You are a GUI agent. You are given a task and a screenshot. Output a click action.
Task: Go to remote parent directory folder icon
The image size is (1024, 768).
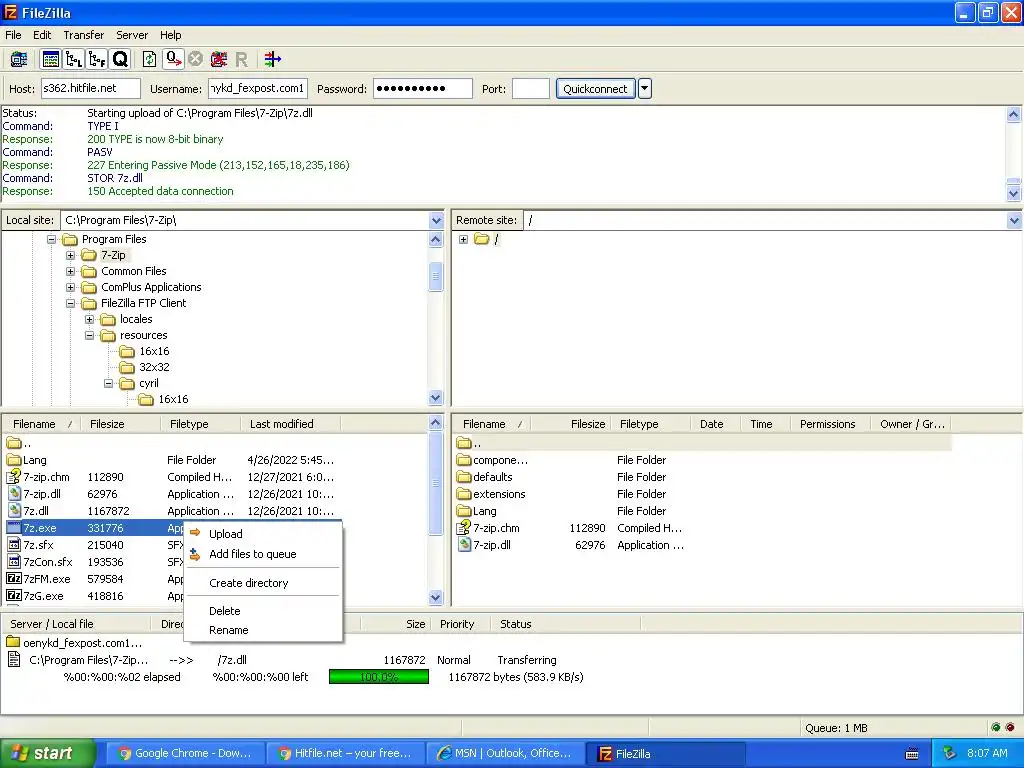(x=464, y=443)
